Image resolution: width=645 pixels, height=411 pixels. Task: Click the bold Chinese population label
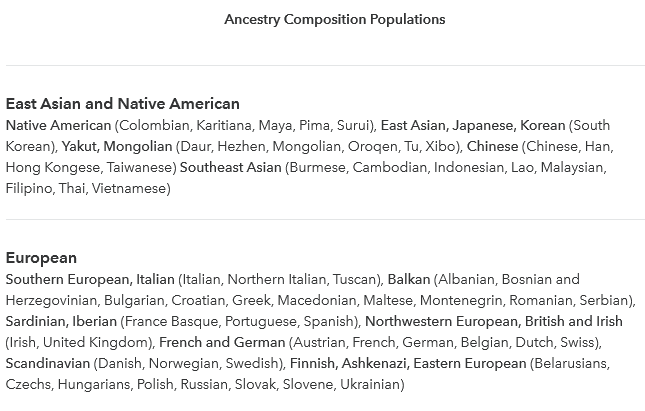[x=492, y=146]
